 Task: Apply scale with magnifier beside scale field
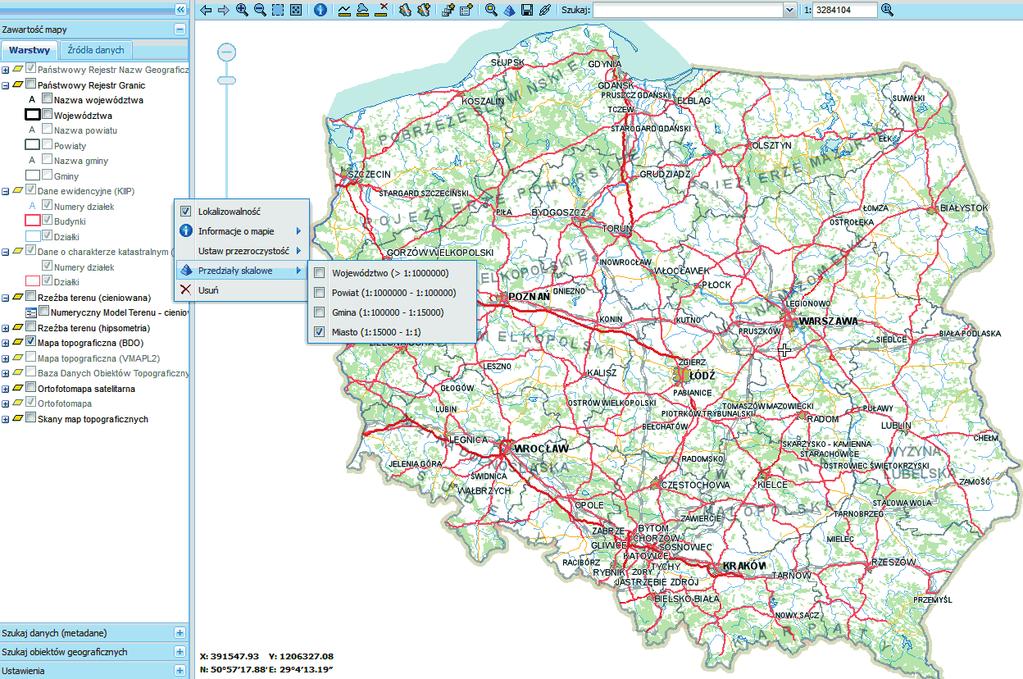pyautogui.click(x=887, y=10)
